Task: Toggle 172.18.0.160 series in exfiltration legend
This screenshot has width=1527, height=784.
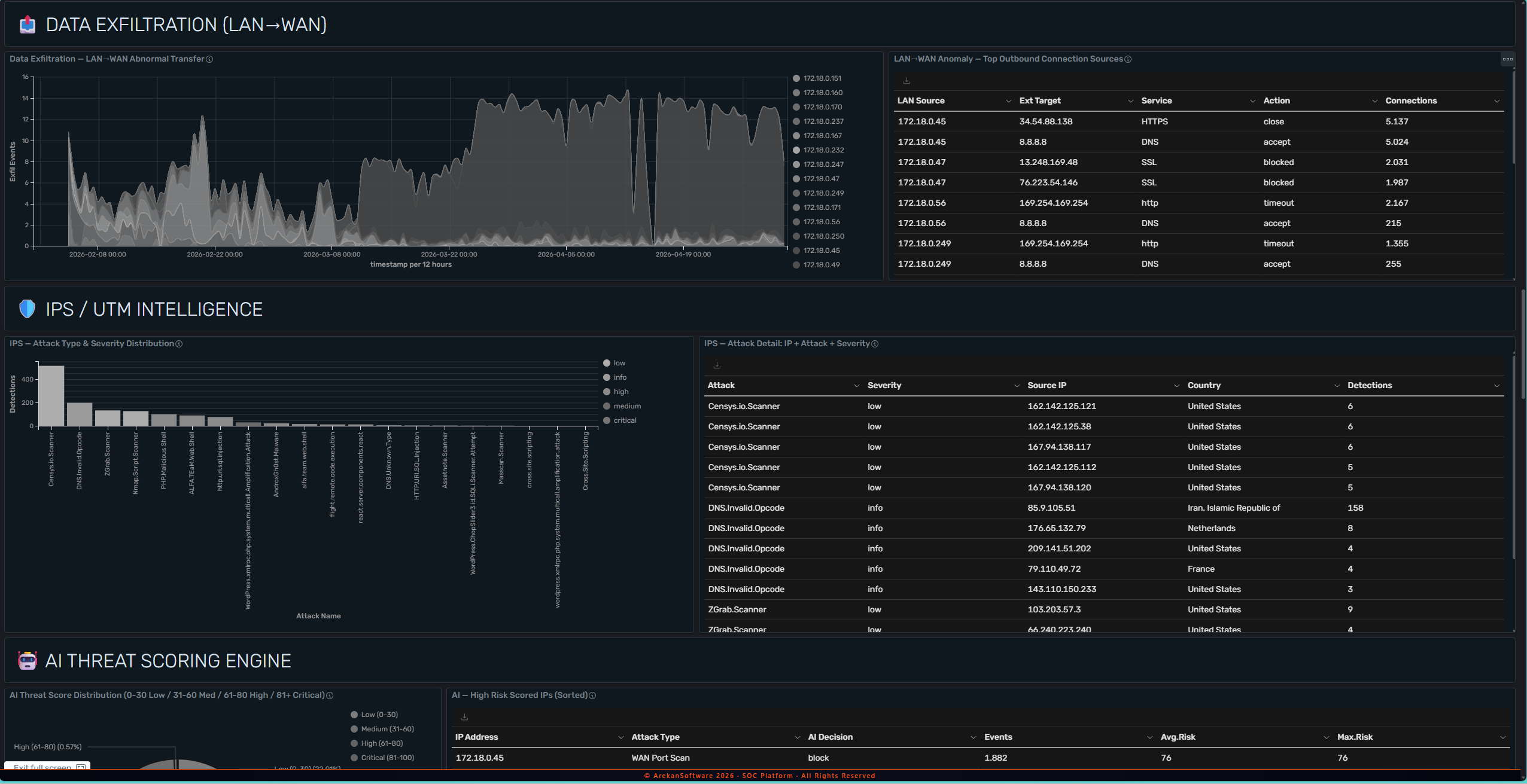Action: pos(818,93)
